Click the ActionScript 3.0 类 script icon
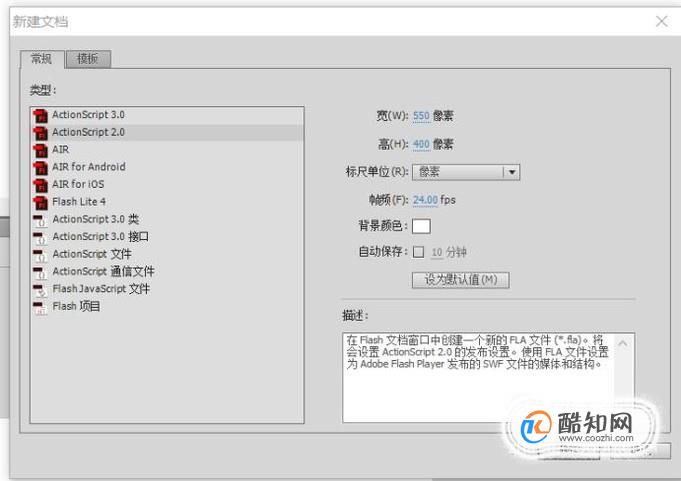The height and width of the screenshot is (481, 681). [x=40, y=220]
